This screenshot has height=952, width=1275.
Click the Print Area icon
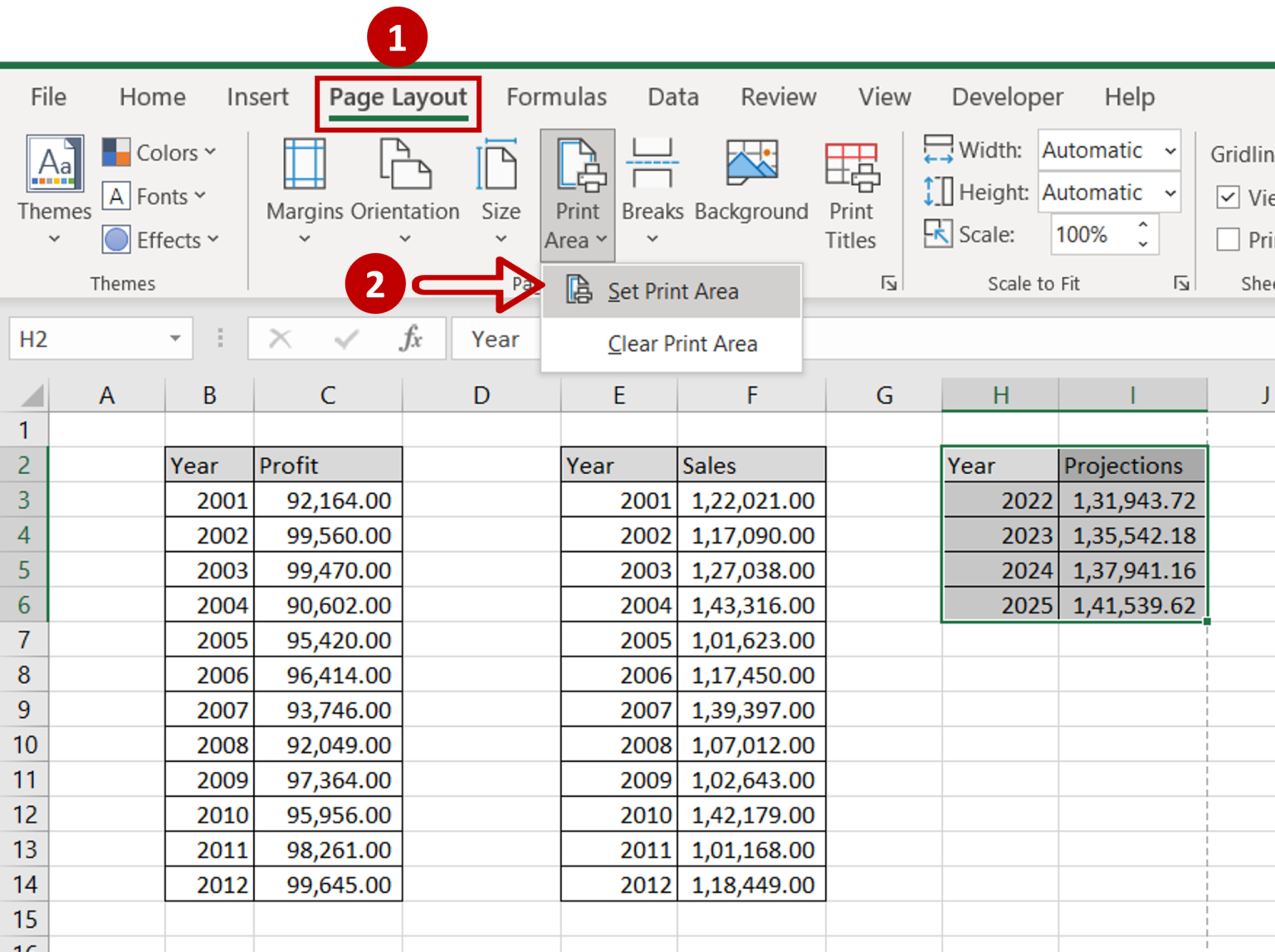577,166
